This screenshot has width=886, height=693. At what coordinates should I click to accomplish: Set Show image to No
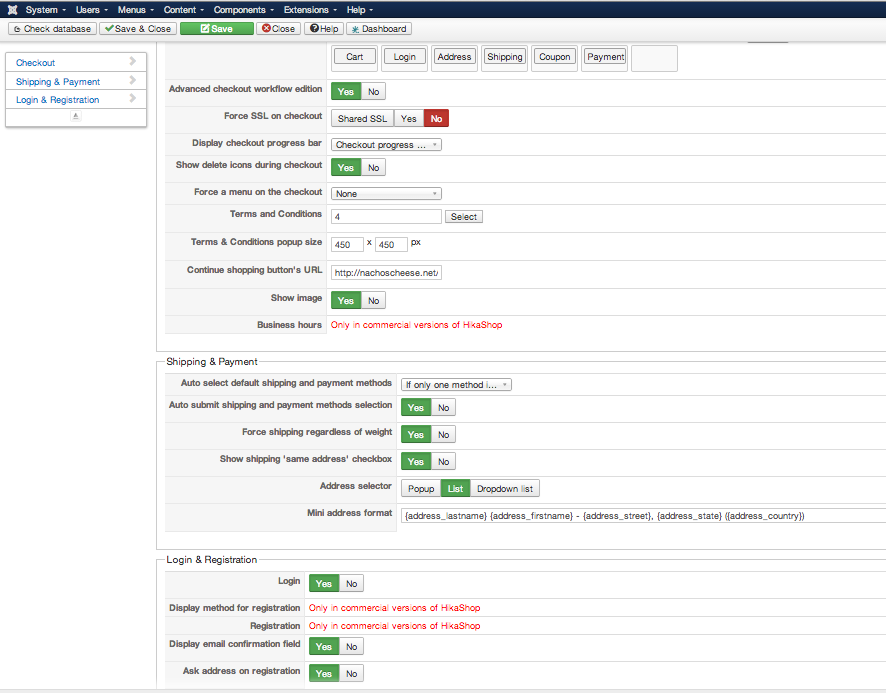(373, 301)
